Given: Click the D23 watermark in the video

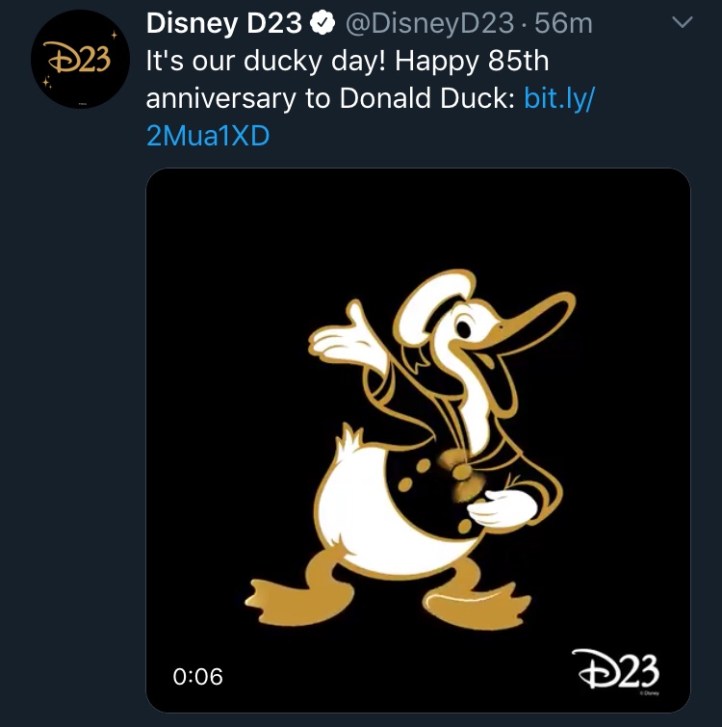Looking at the screenshot, I should [x=615, y=667].
